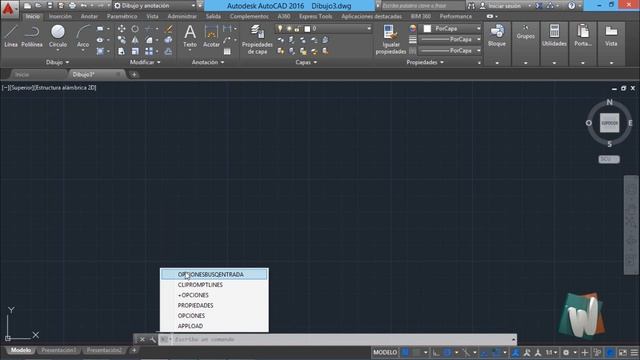Toggle polar tracking in status bar
This screenshot has height=360, width=640.
tap(447, 352)
